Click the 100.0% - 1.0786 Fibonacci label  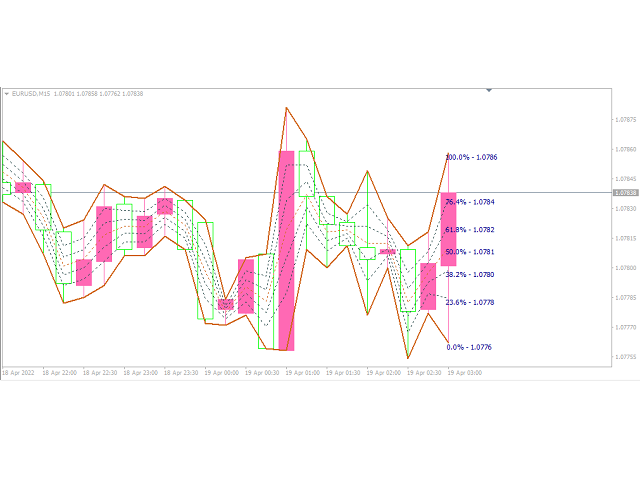471,158
